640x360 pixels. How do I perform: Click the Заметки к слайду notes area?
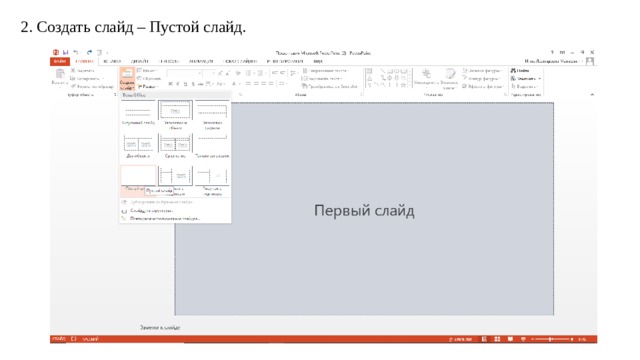[x=160, y=327]
